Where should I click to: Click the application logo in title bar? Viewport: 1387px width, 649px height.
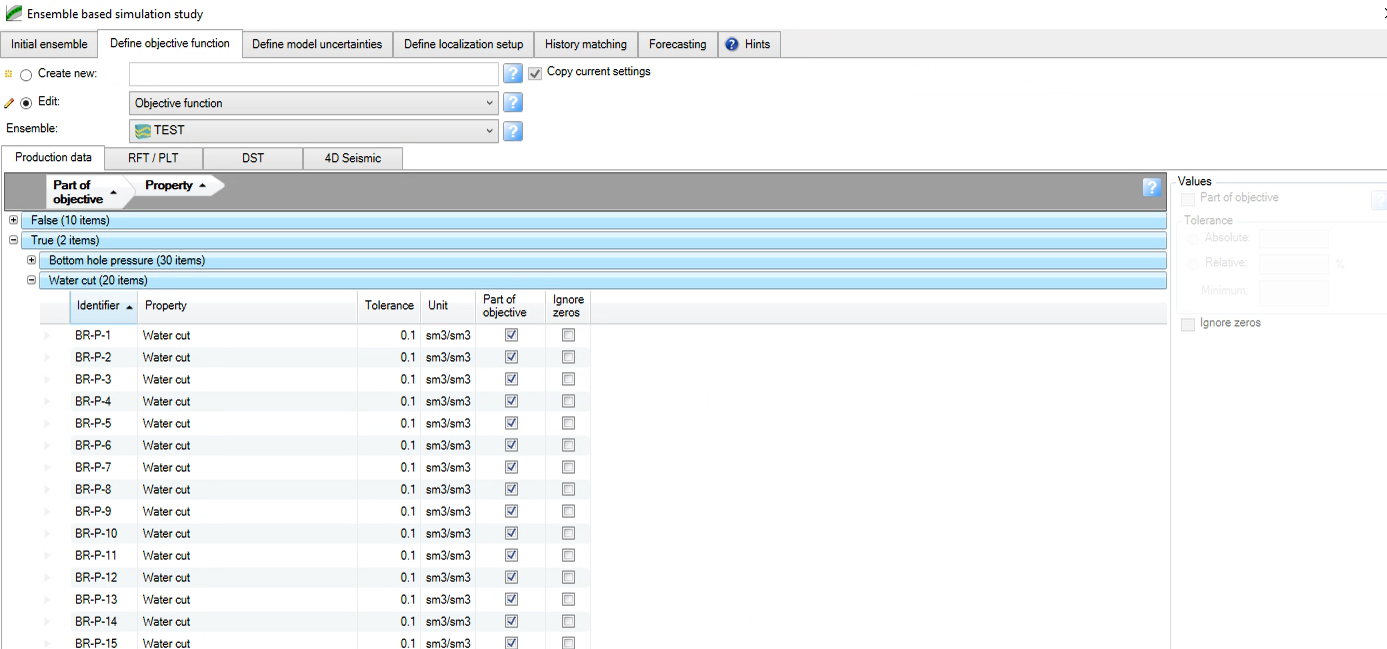pyautogui.click(x=13, y=14)
